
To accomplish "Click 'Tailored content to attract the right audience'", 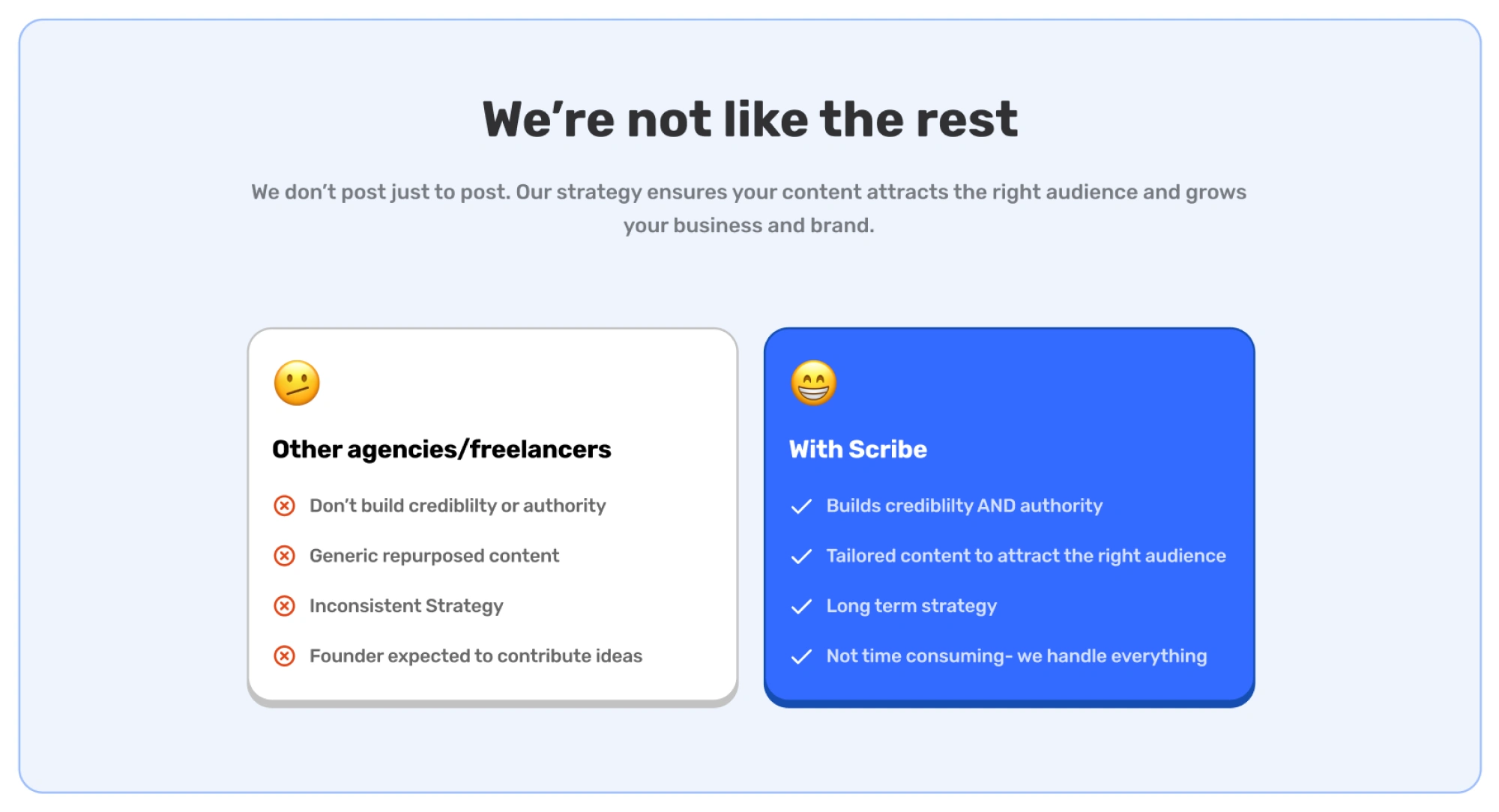I will pyautogui.click(x=1026, y=556).
